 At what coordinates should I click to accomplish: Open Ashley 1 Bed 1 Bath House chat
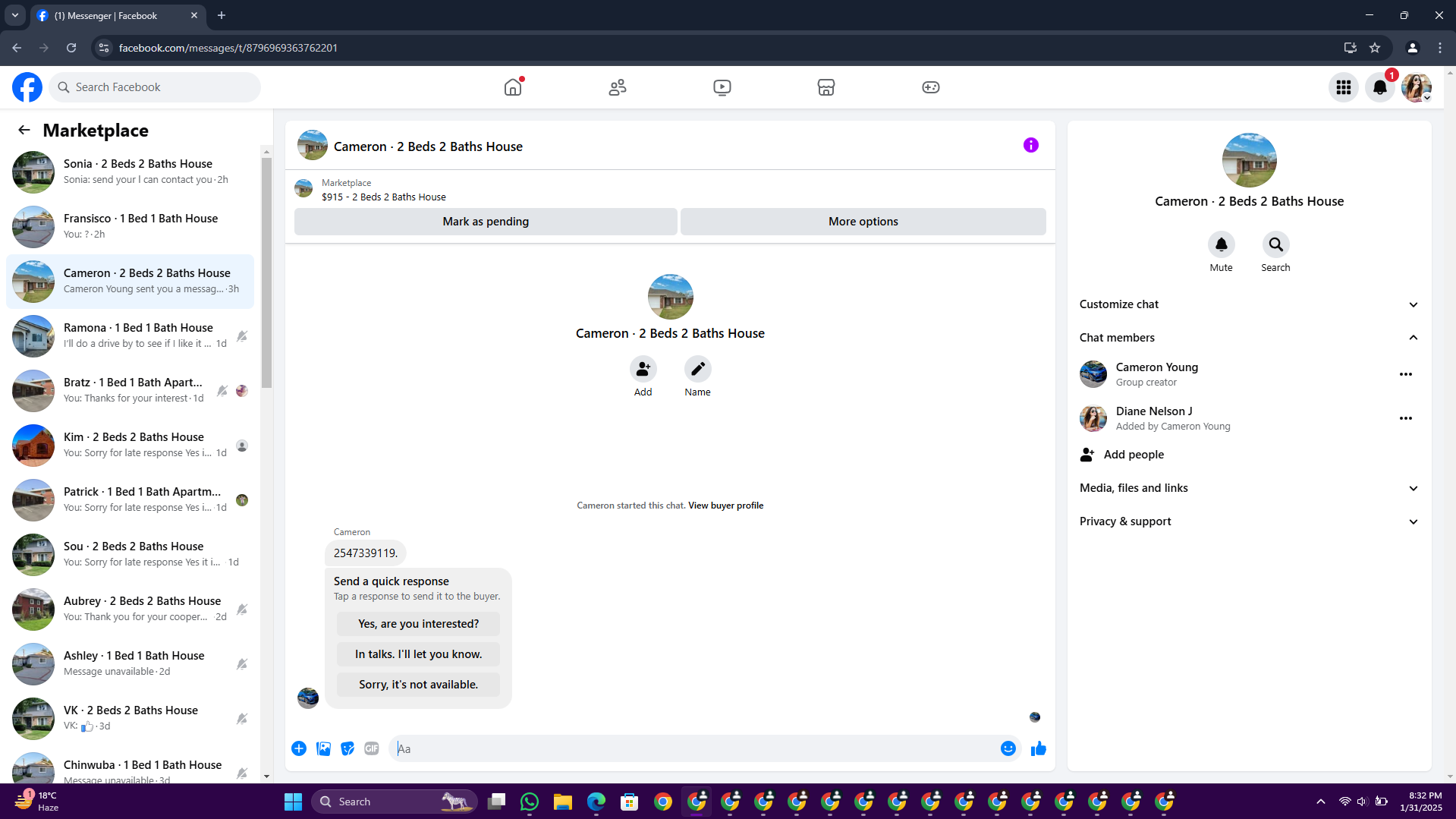131,663
